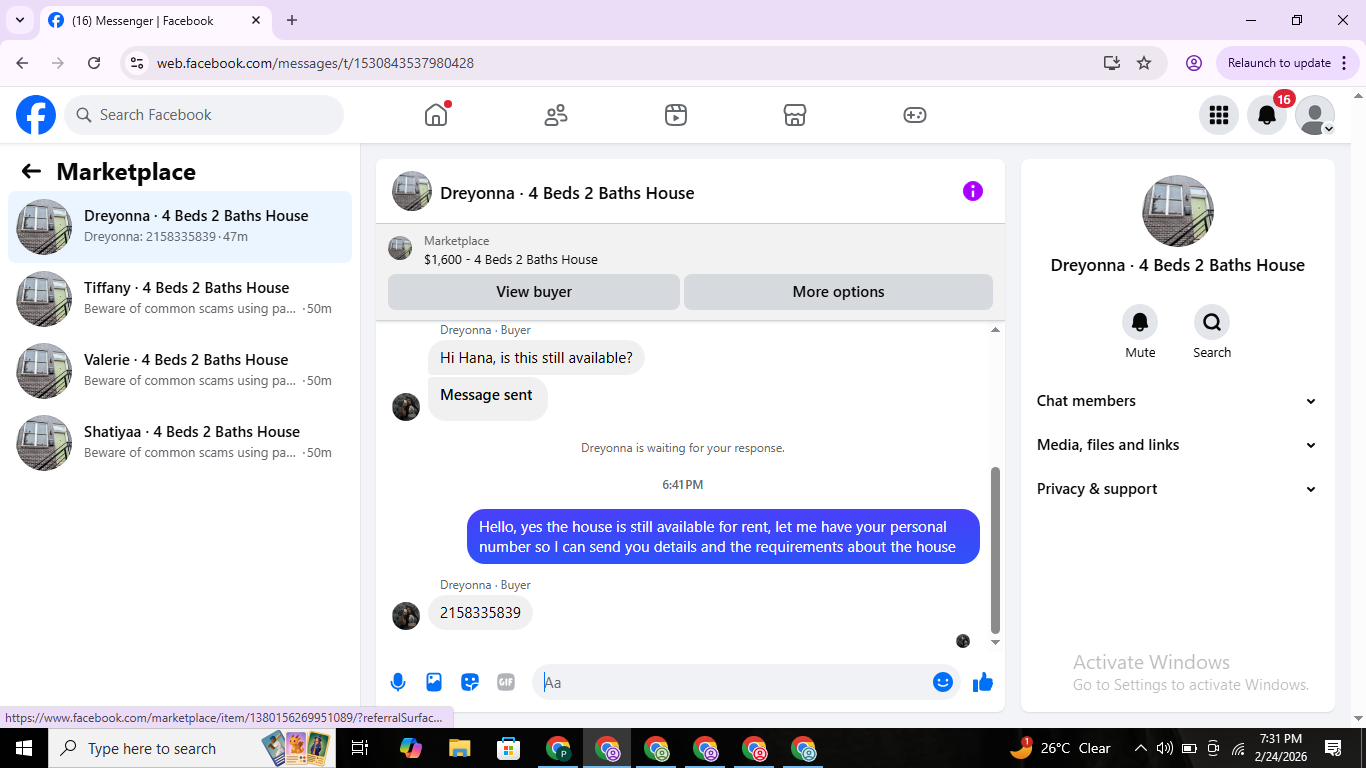Viewport: 1366px width, 768px height.
Task: Open the Gaming controller icon
Action: tap(915, 115)
